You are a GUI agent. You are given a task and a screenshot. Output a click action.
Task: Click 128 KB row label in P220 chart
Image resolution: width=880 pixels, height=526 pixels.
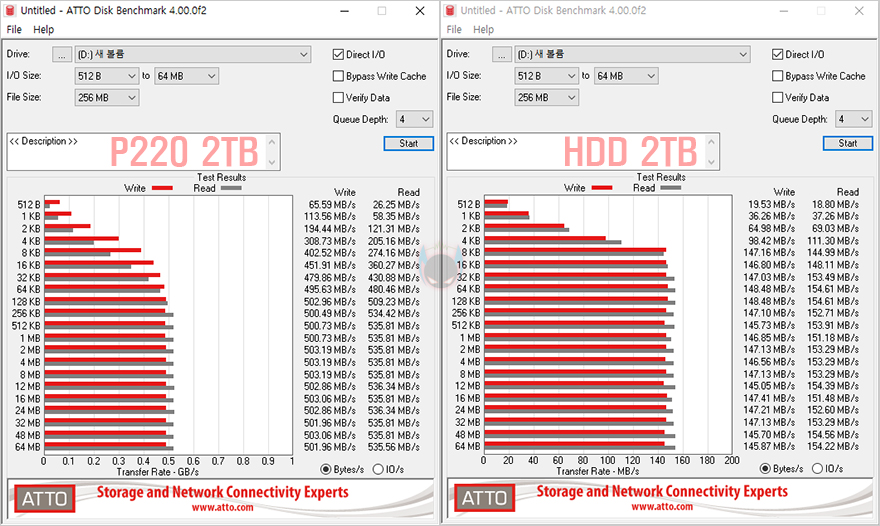pos(26,302)
